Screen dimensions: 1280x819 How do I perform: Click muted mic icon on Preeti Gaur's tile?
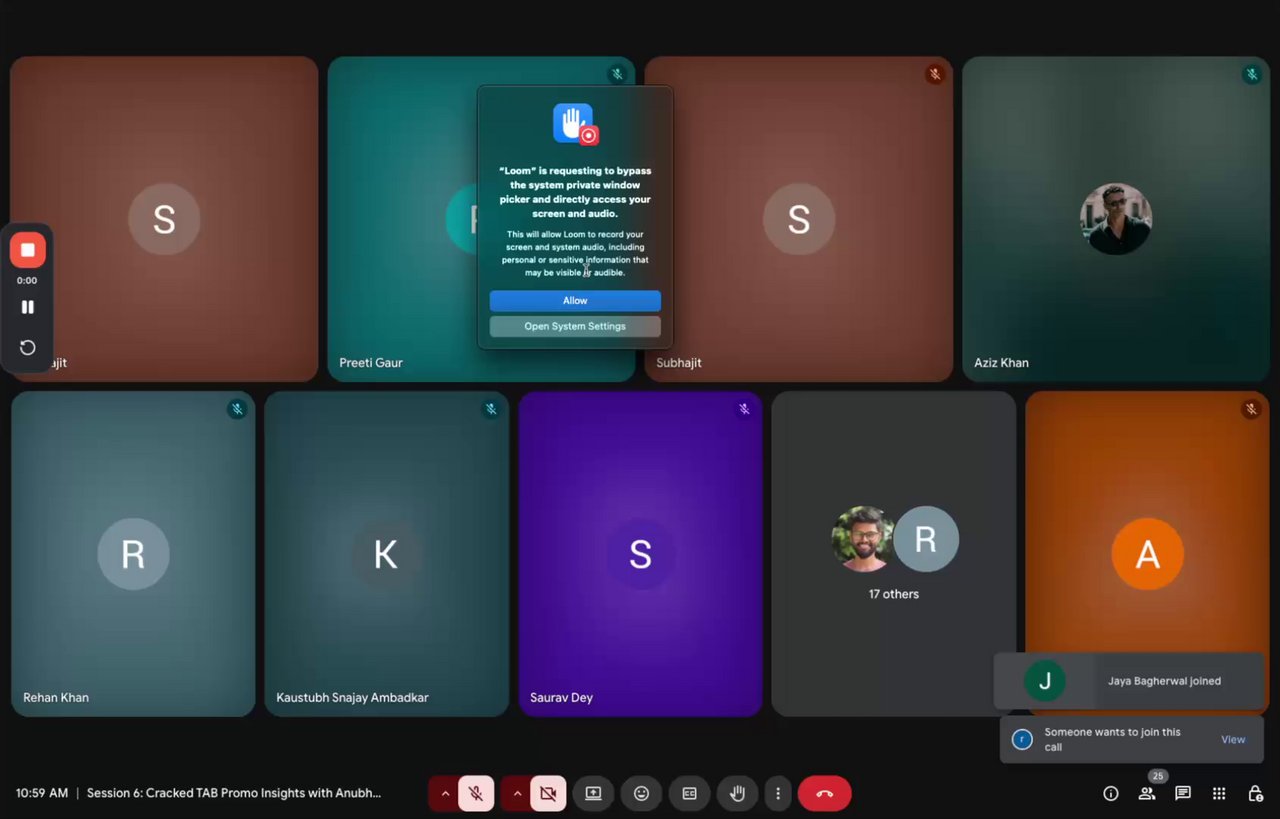point(617,74)
